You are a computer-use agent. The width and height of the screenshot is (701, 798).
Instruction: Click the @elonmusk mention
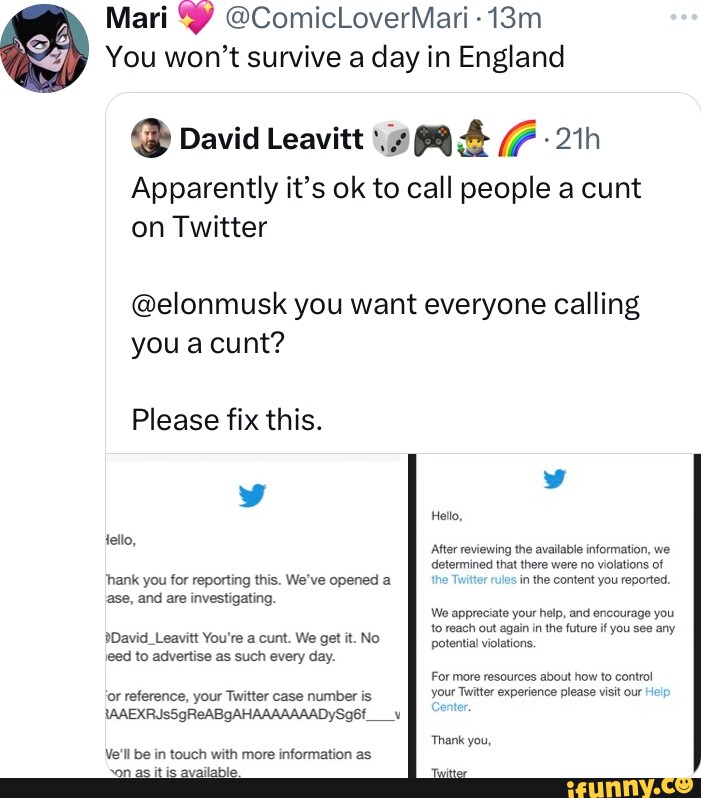222,304
